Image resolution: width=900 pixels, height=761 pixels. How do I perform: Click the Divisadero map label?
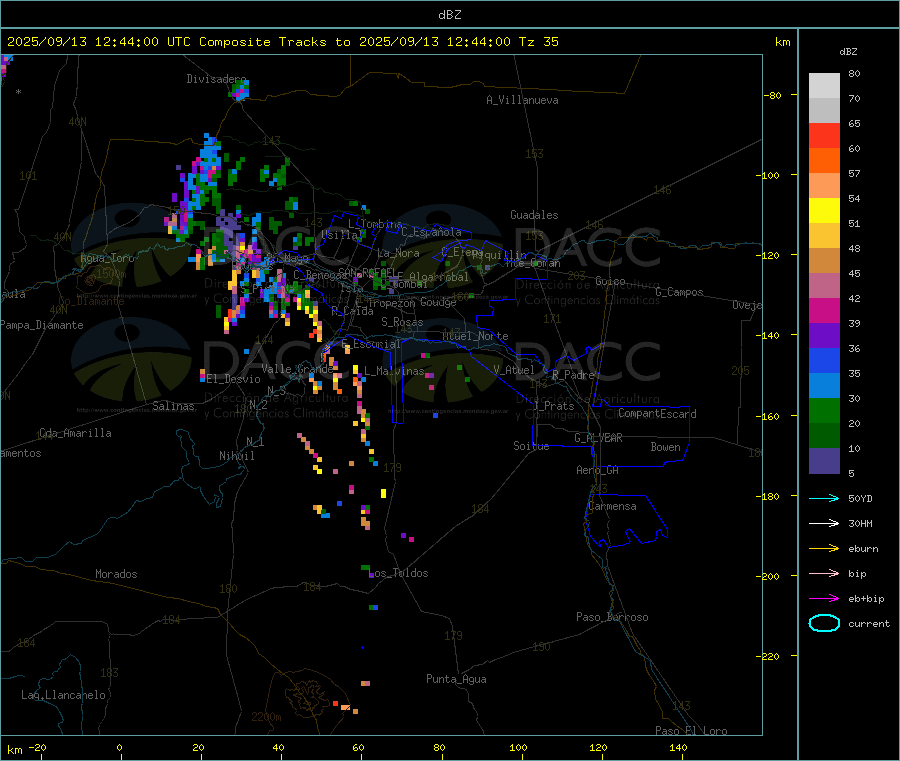216,79
